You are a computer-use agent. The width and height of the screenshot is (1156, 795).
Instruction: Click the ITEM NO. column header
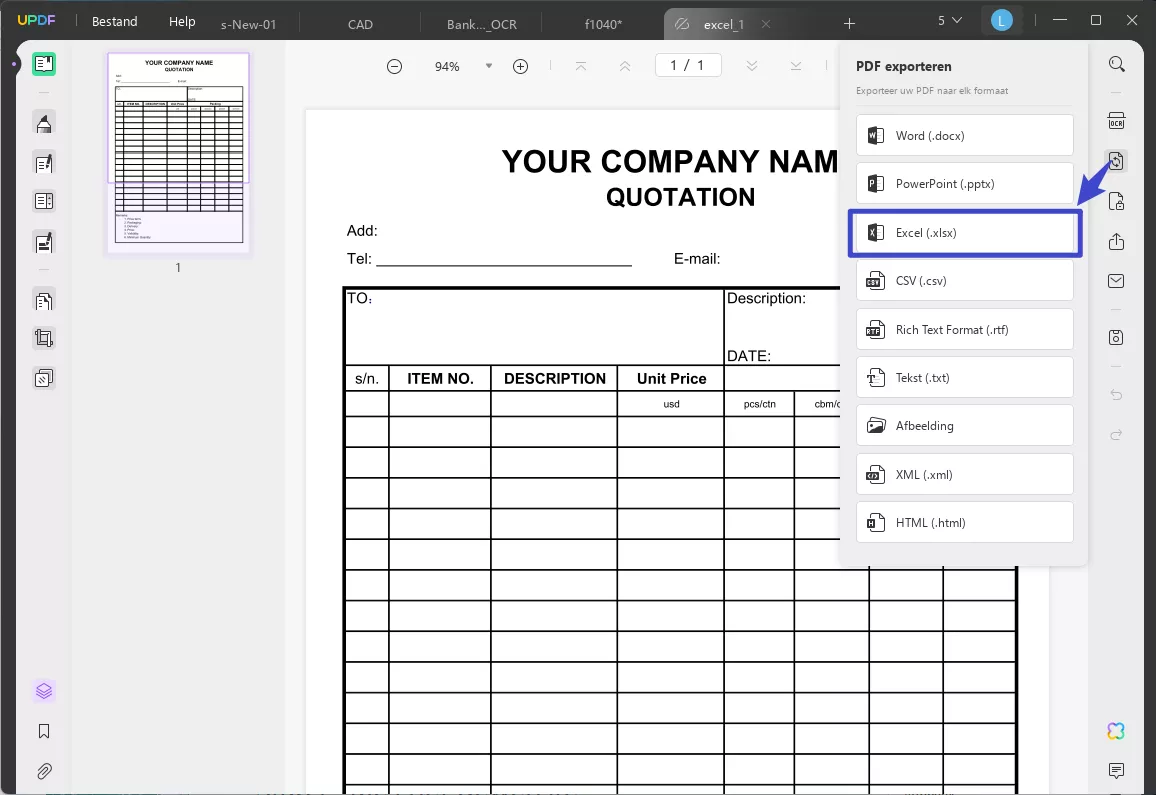pos(440,379)
